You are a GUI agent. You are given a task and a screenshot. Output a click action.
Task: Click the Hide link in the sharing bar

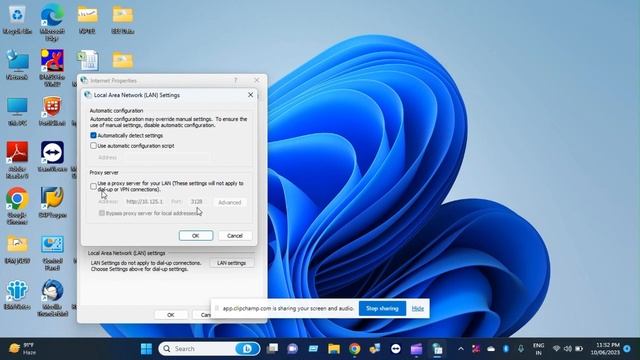point(417,309)
